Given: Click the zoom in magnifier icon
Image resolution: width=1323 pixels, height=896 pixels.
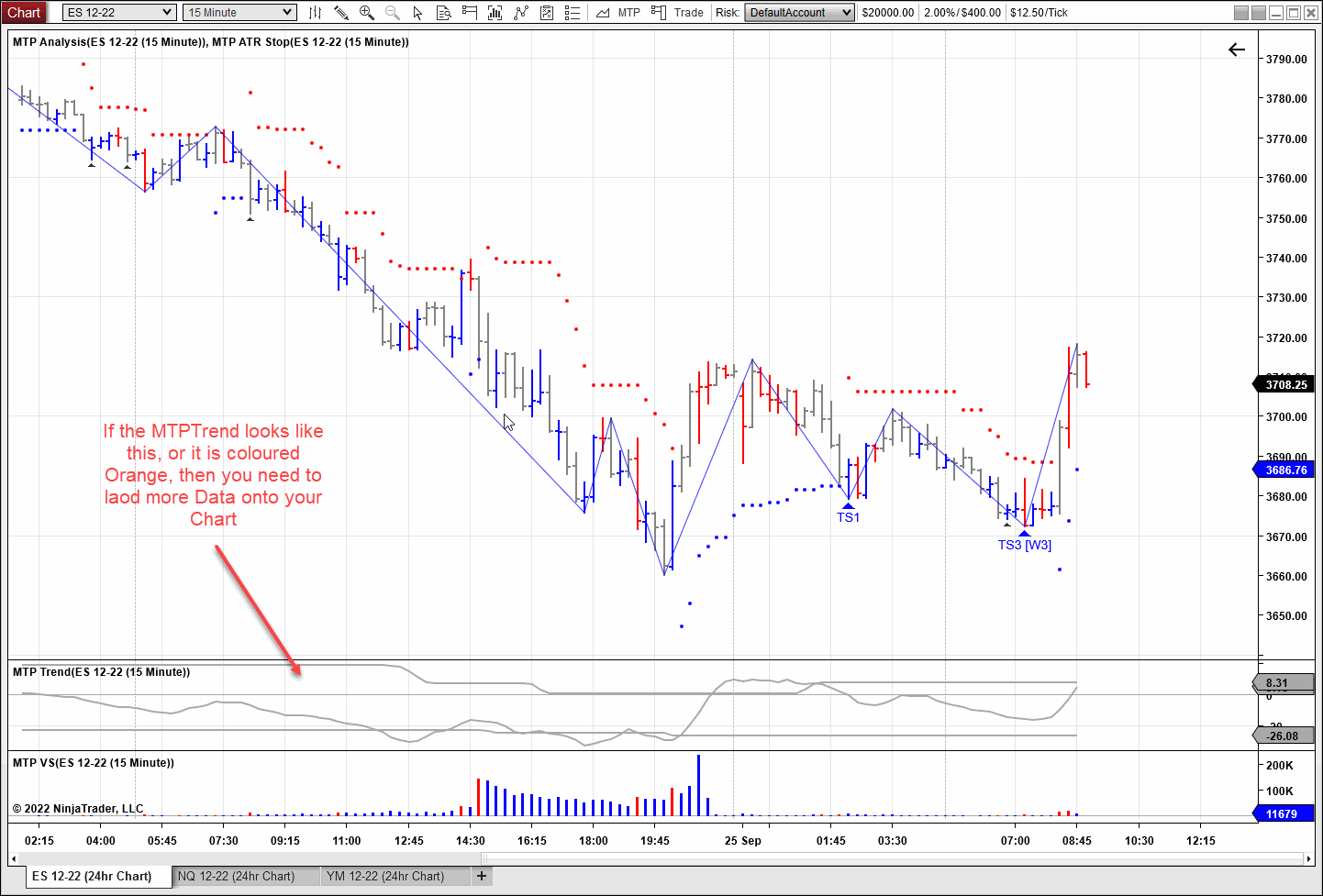Looking at the screenshot, I should (x=367, y=13).
